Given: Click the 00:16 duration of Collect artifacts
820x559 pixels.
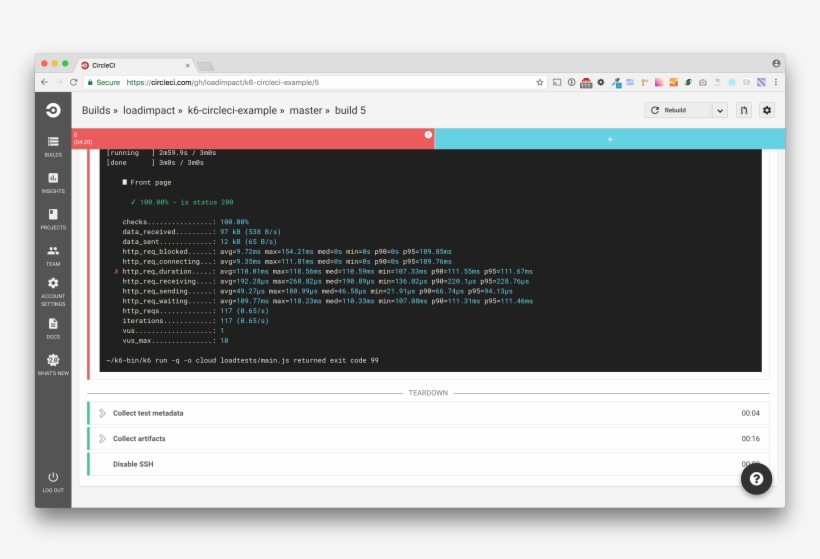Looking at the screenshot, I should [750, 439].
